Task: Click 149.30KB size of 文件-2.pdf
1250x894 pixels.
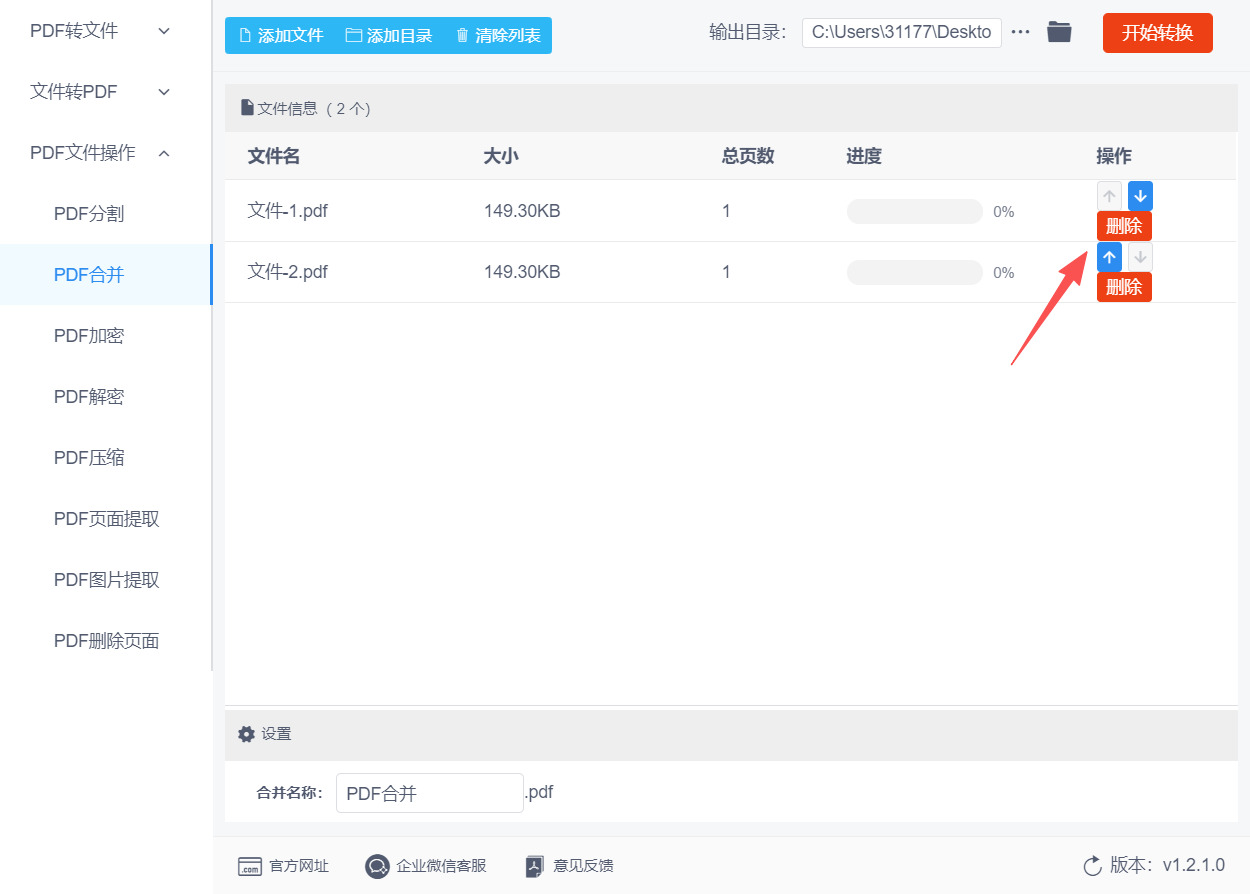Action: click(x=522, y=272)
